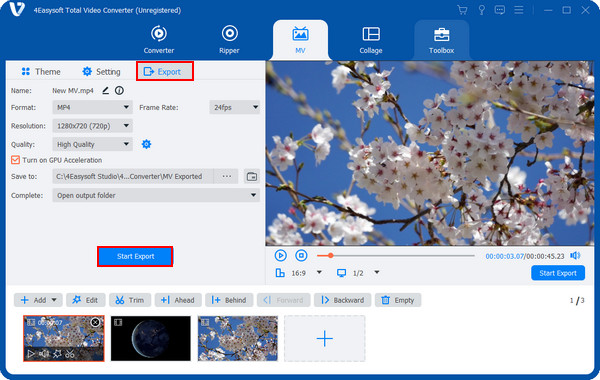Open the Frame Rate dropdown showing 24fps
The width and height of the screenshot is (600, 380).
(x=235, y=108)
